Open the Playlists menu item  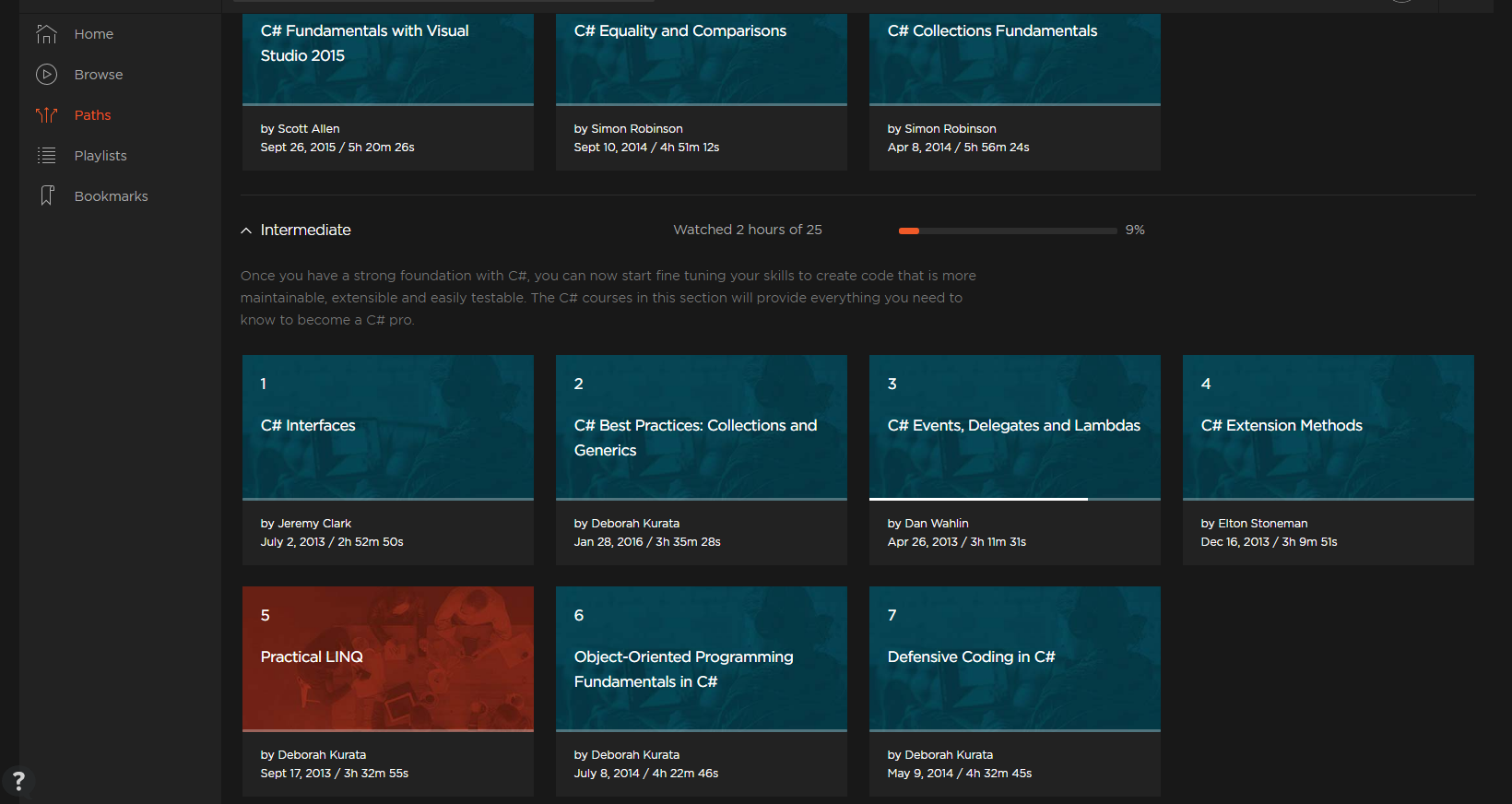click(x=100, y=156)
